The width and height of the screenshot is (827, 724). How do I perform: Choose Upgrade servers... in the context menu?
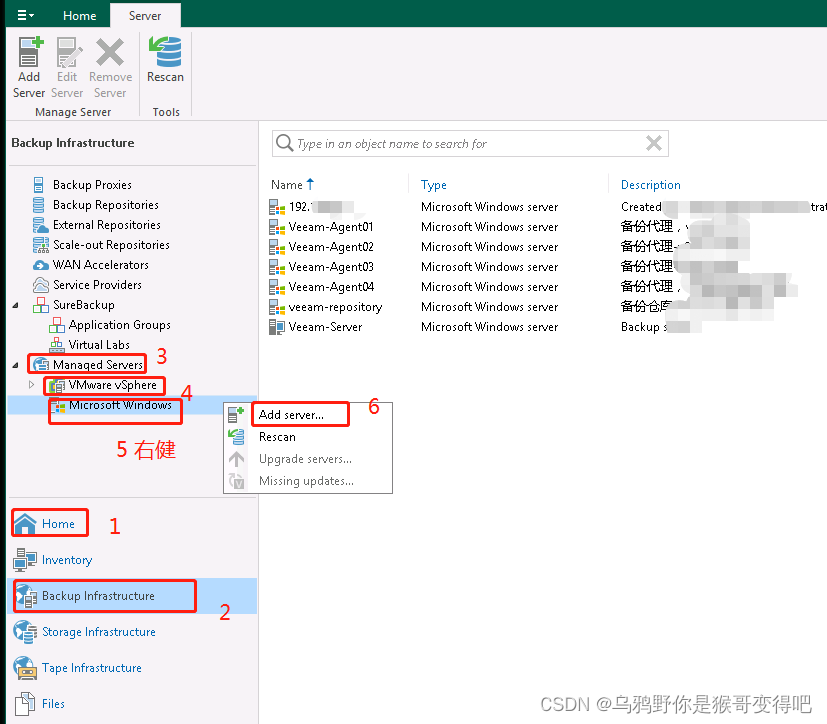[x=305, y=459]
